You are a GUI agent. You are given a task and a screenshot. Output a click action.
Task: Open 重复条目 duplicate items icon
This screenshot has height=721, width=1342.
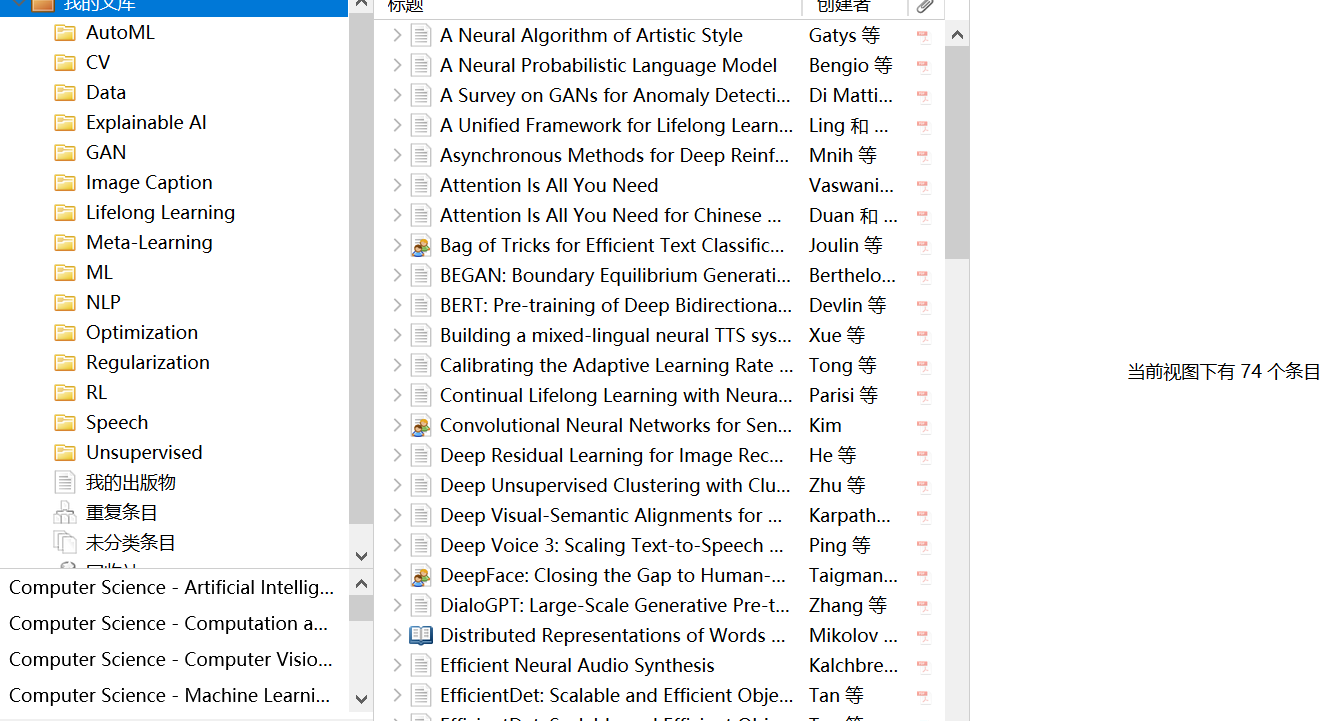click(x=65, y=513)
